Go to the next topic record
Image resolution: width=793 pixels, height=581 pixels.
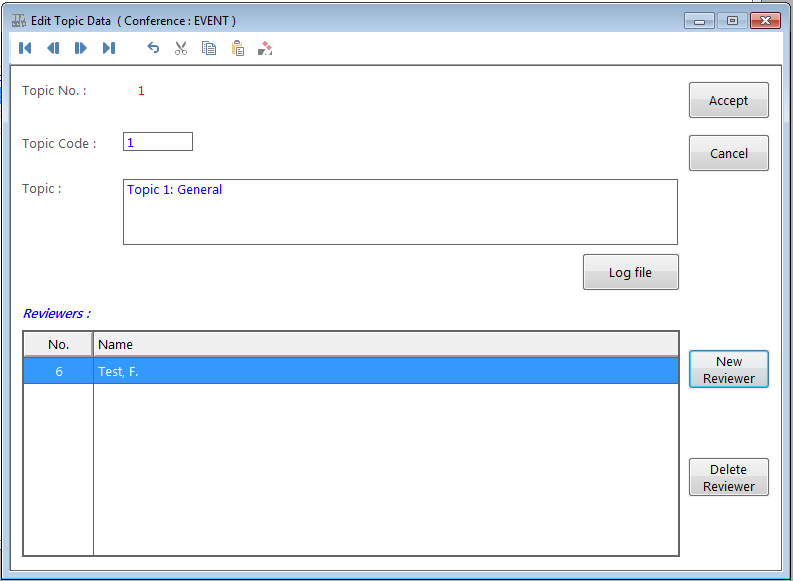(81, 48)
